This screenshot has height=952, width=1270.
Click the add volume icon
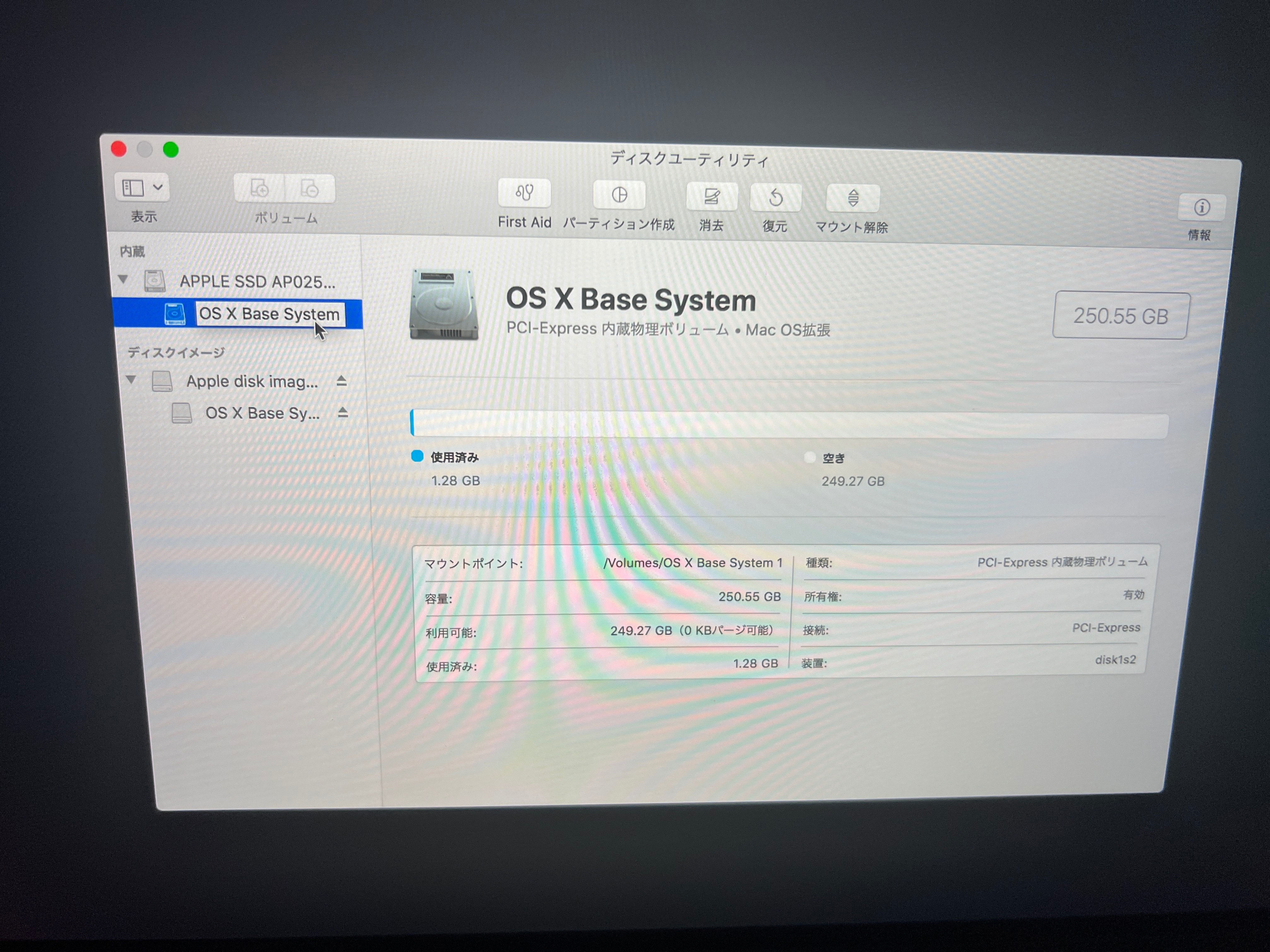pyautogui.click(x=260, y=188)
